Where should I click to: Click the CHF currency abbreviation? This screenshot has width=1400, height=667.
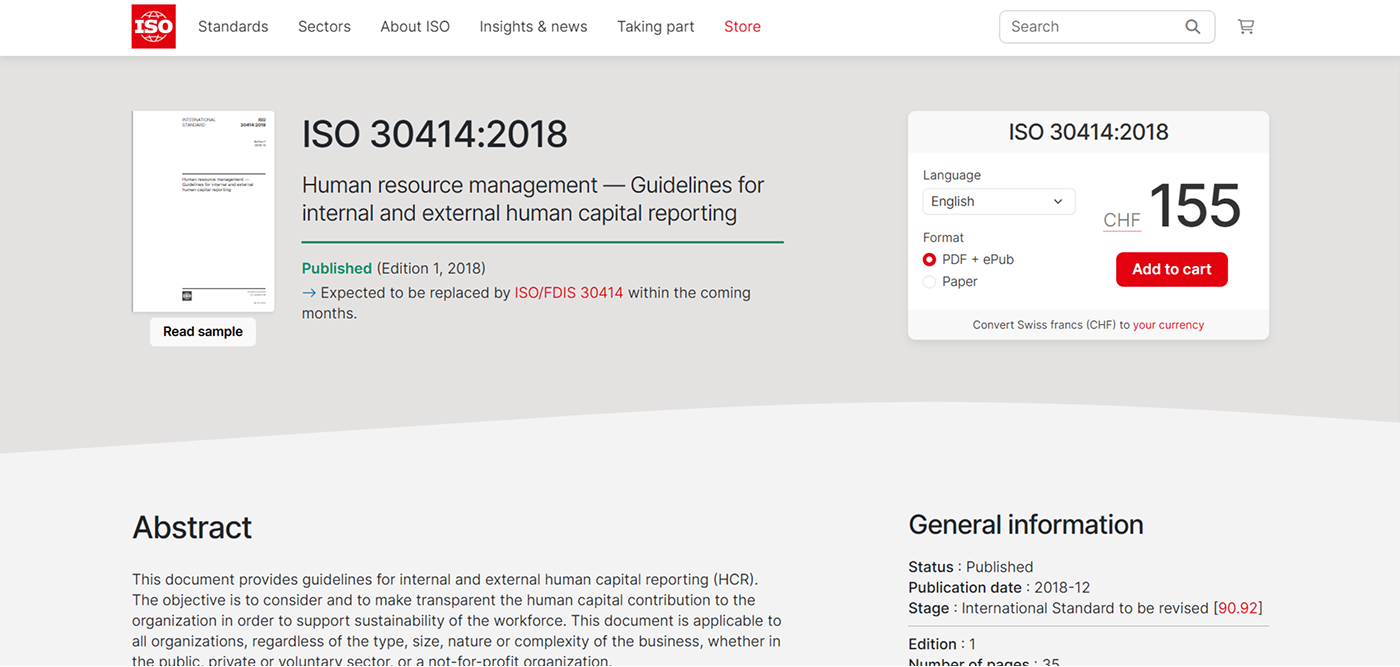[1121, 220]
